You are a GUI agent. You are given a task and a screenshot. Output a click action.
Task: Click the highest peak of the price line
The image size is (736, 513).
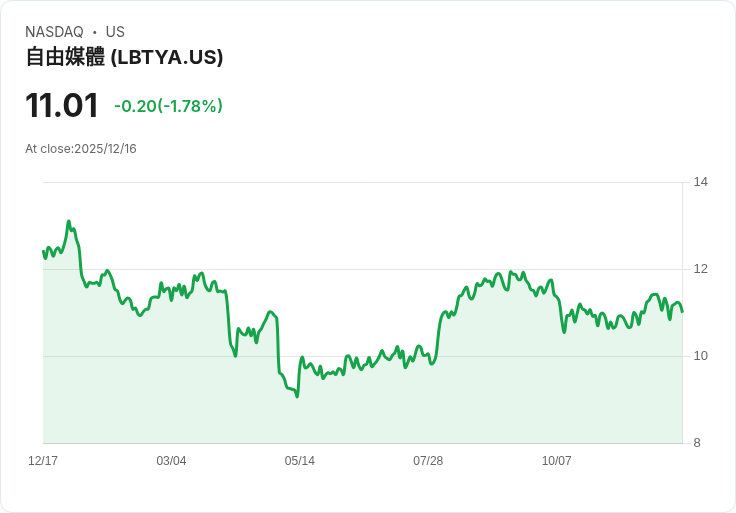click(68, 222)
